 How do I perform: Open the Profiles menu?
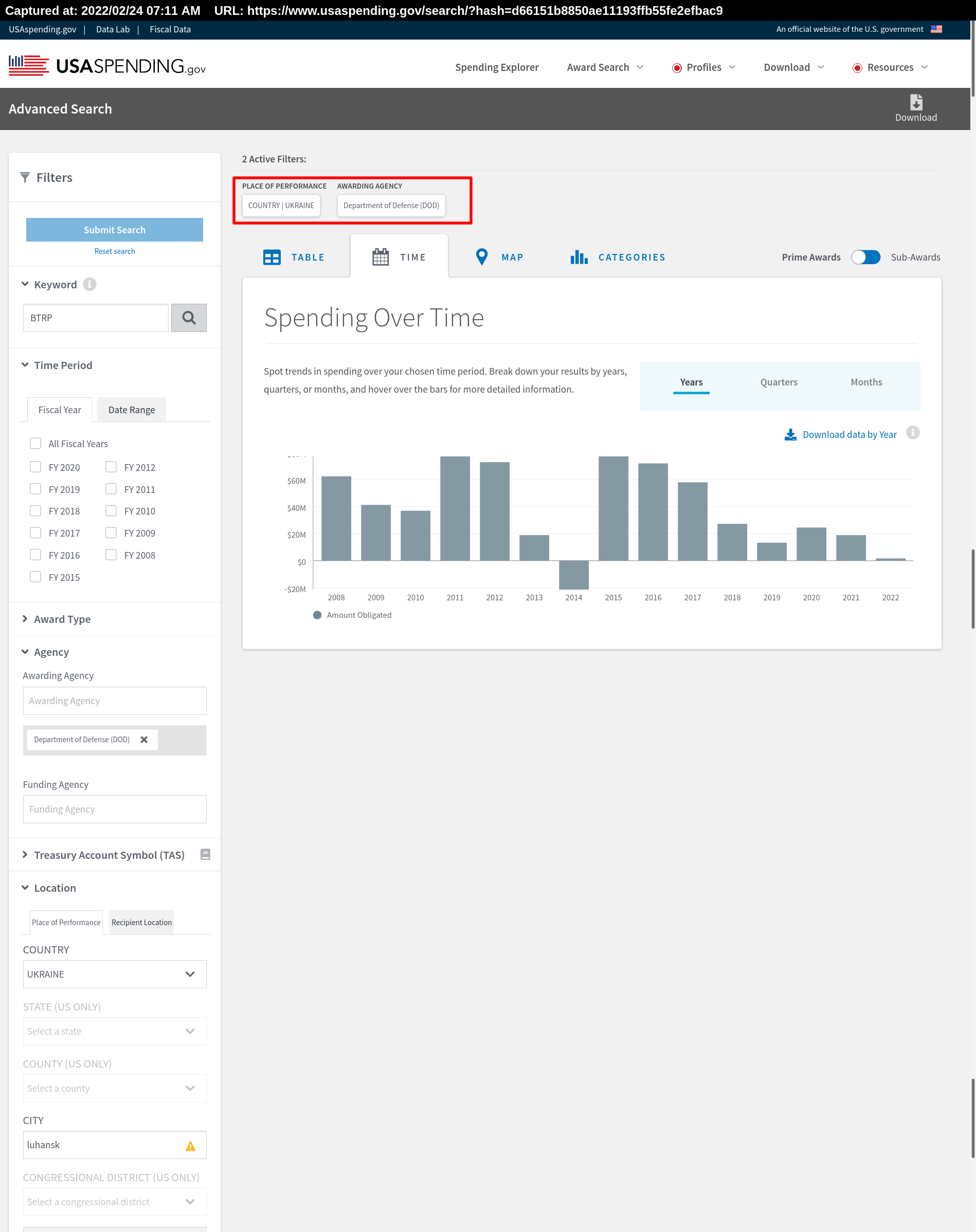click(704, 67)
